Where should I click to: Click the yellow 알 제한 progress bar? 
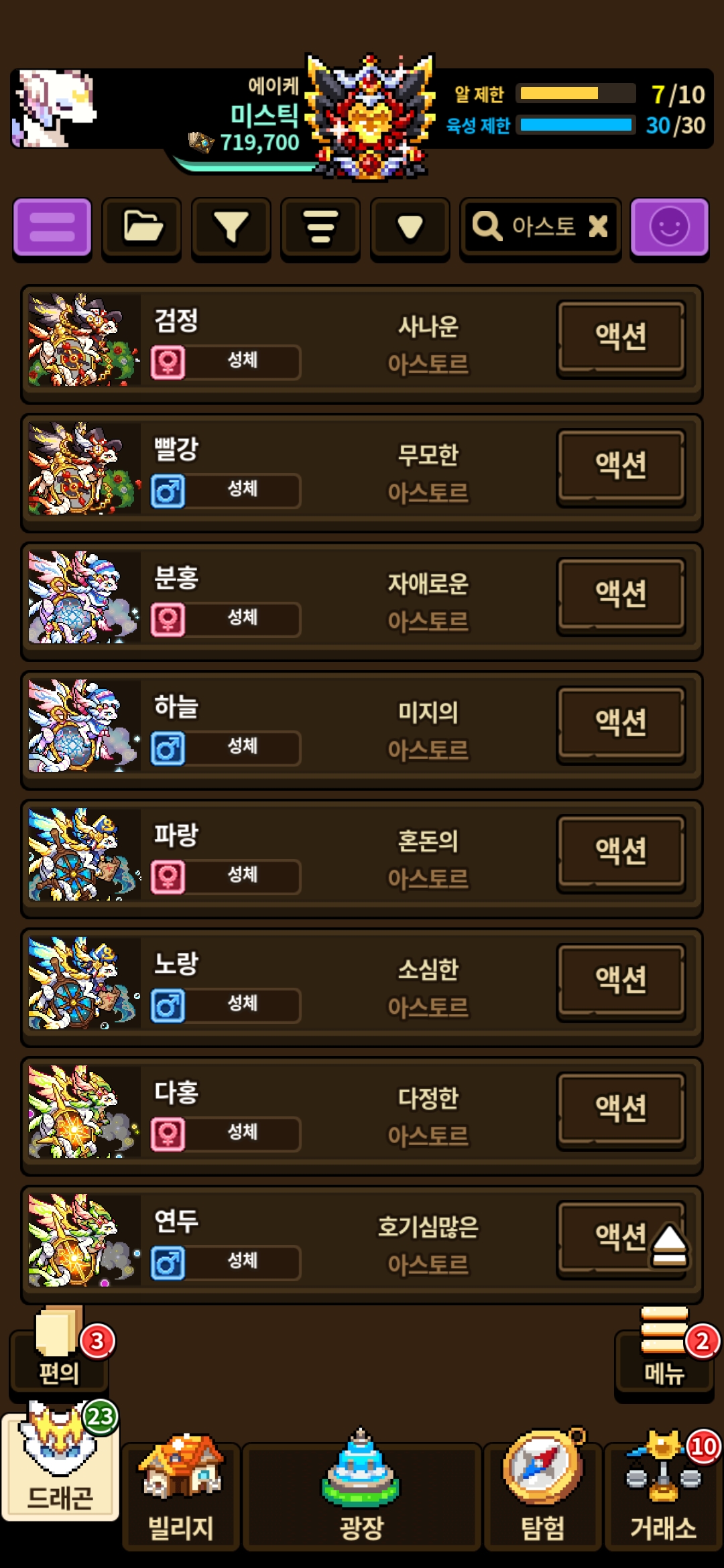(x=577, y=93)
